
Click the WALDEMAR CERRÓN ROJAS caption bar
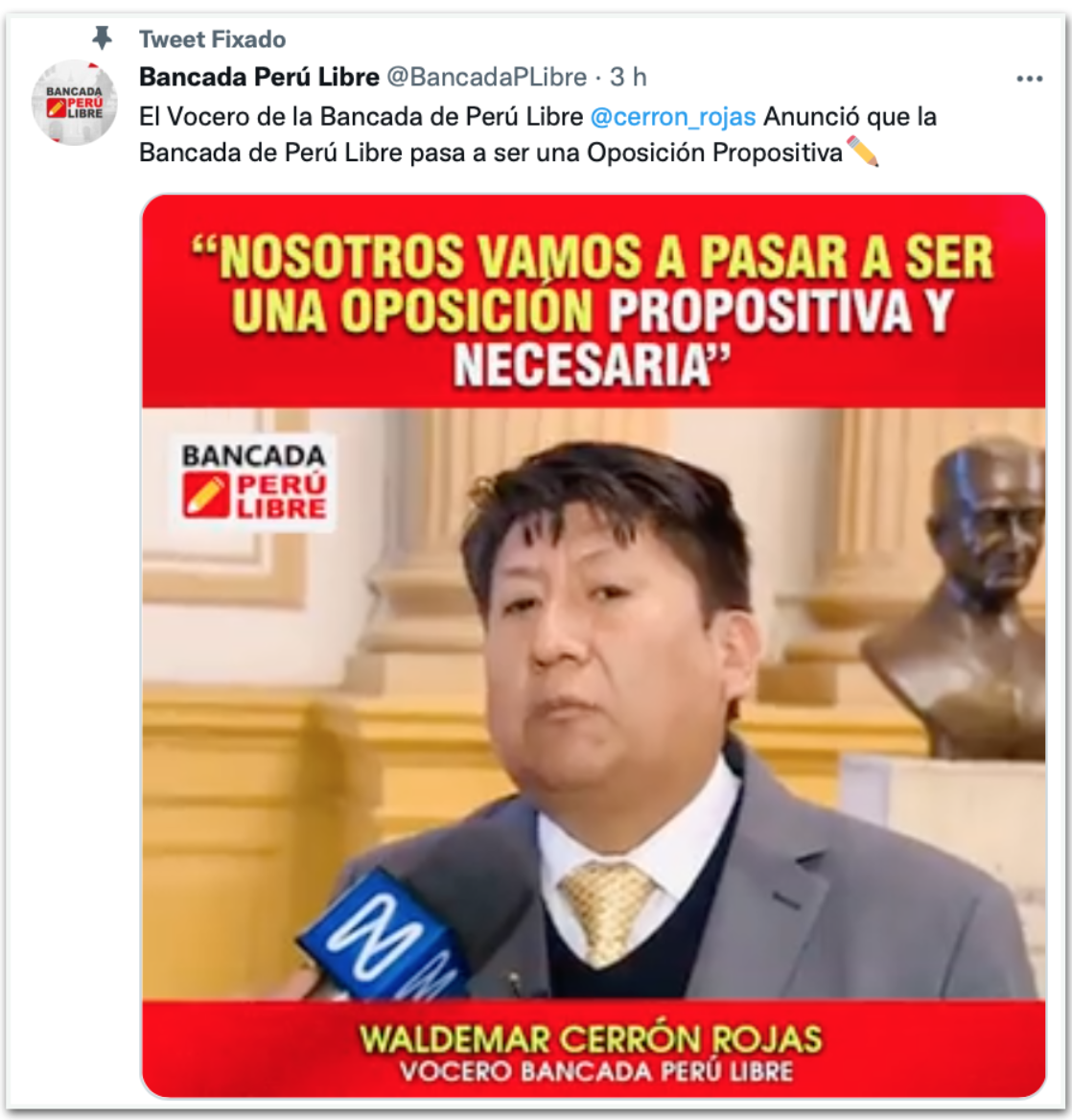point(594,1048)
